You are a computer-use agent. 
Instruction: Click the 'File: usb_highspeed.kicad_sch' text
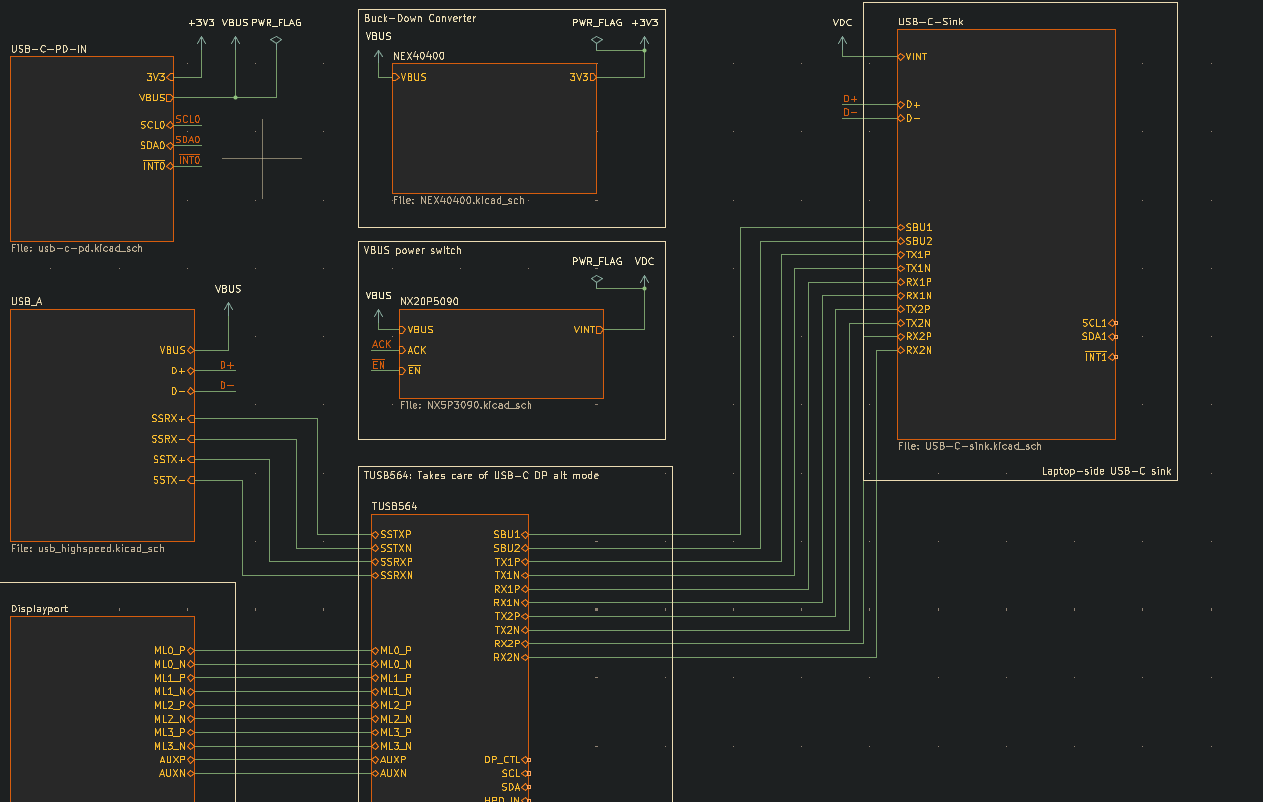[88, 548]
